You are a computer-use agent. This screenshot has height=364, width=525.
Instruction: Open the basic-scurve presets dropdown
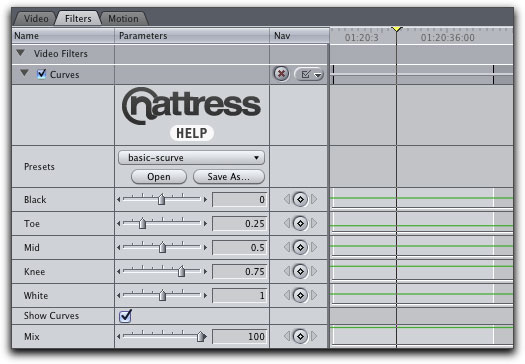(x=191, y=157)
